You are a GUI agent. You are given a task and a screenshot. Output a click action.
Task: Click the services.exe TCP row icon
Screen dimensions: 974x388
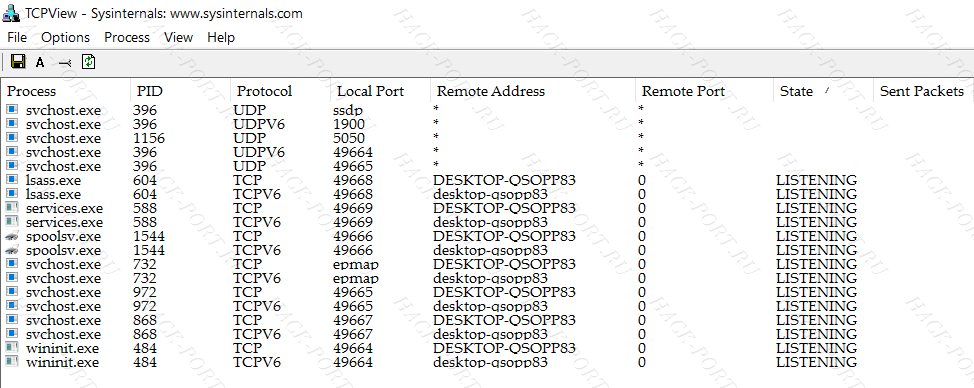(x=12, y=207)
